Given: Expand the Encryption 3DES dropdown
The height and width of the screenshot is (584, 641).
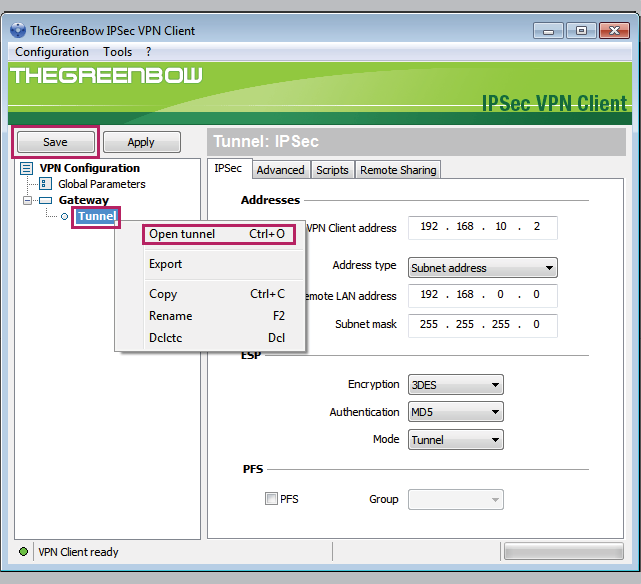Looking at the screenshot, I should point(456,385).
